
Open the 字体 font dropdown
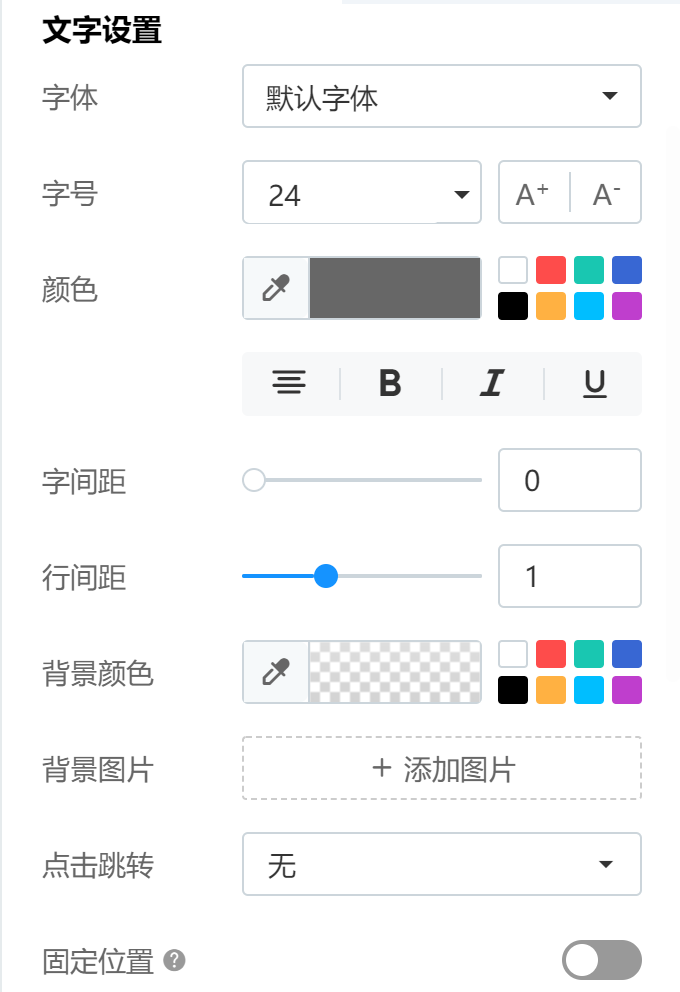[x=441, y=97]
